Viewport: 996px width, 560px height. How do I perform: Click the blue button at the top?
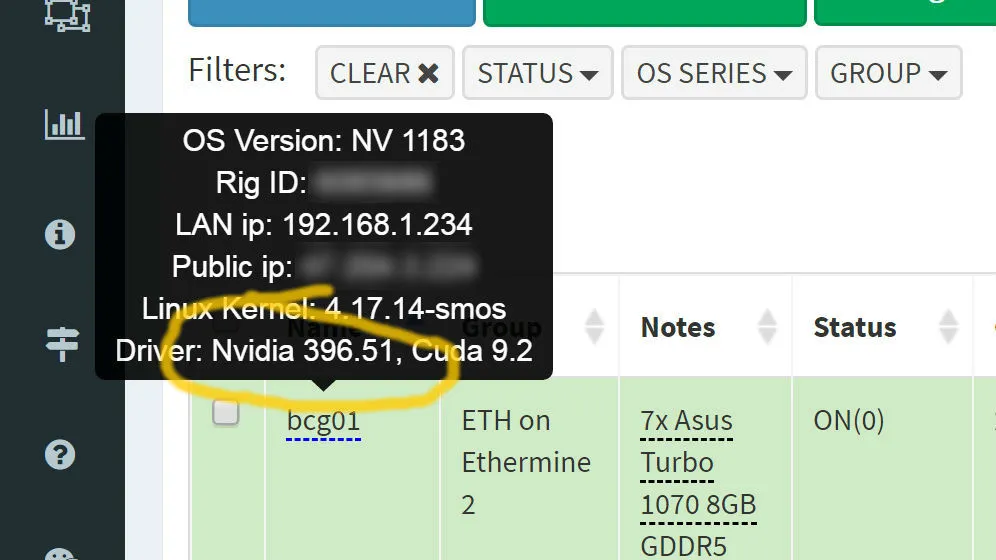(x=332, y=11)
